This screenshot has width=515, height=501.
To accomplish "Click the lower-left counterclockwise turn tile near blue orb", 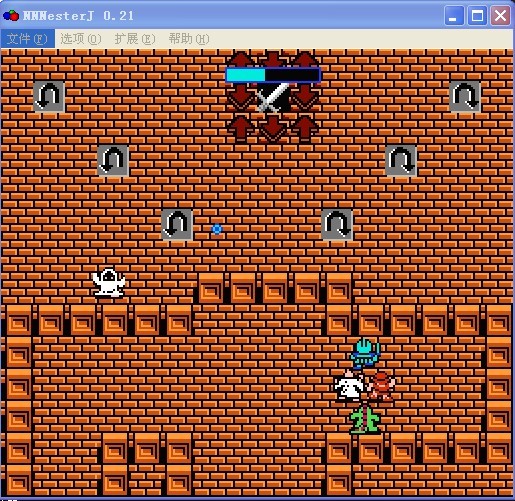I will [177, 224].
